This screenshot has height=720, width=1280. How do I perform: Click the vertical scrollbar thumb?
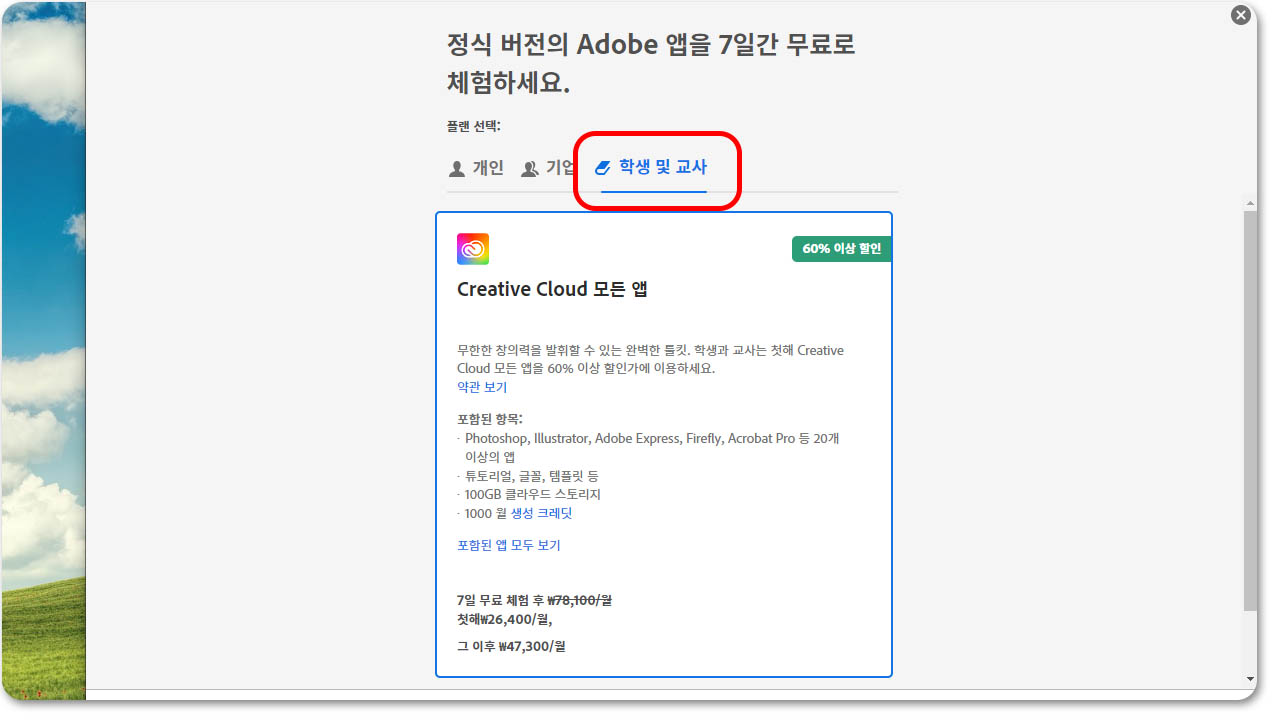click(1250, 410)
